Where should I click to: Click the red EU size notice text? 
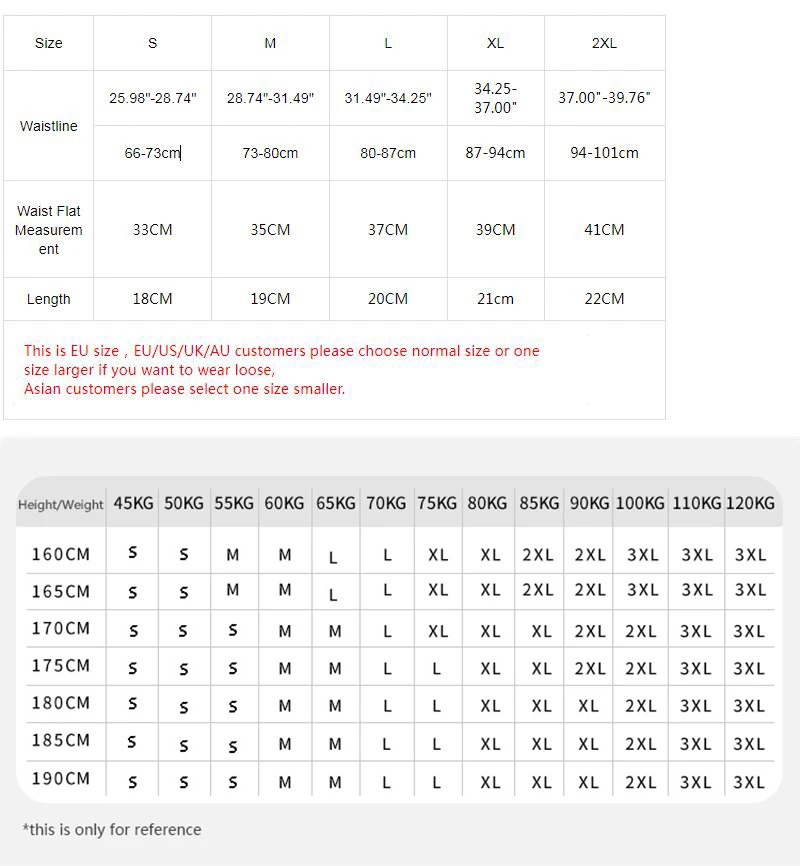coord(282,369)
